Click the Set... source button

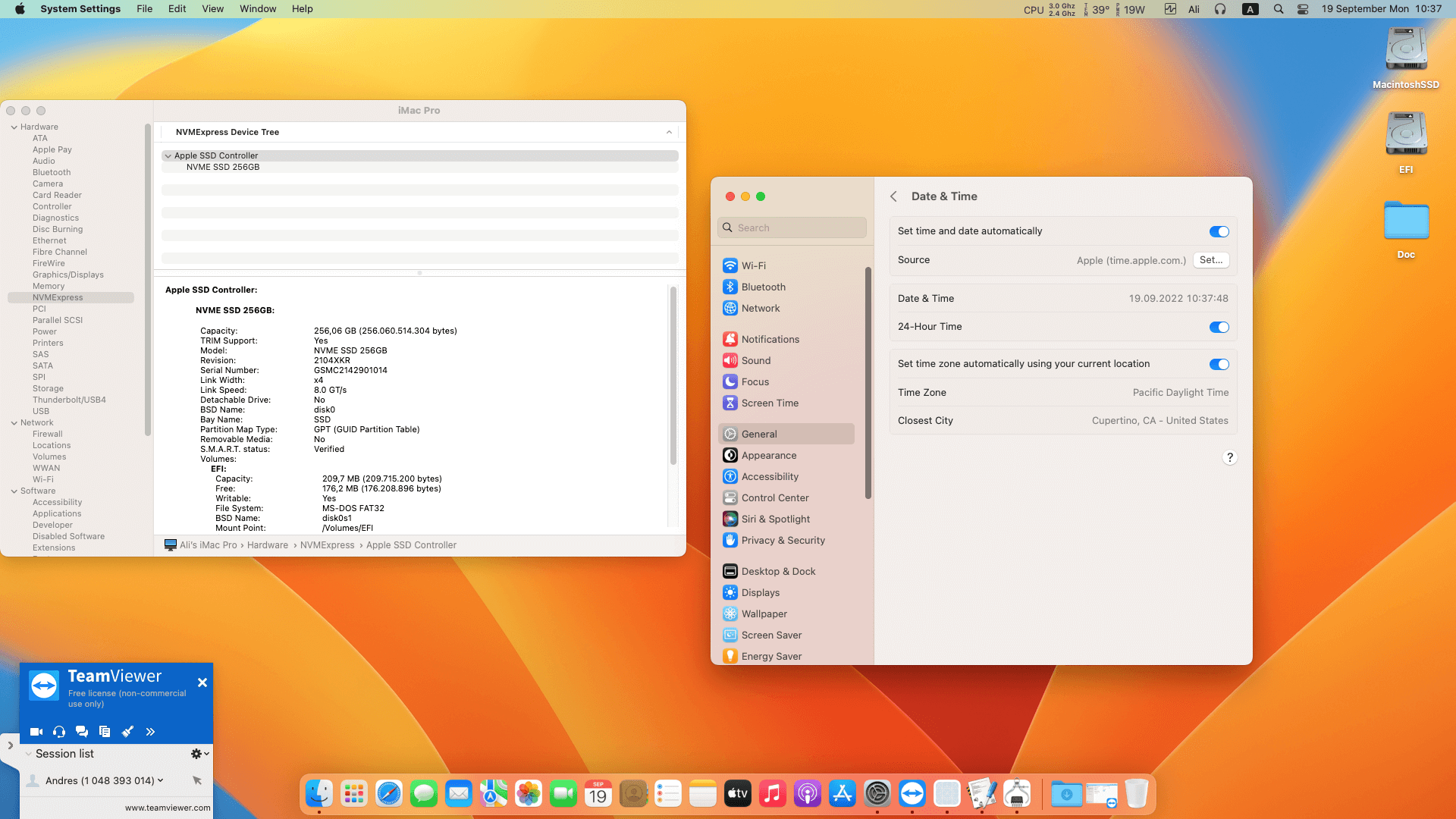[x=1210, y=260]
